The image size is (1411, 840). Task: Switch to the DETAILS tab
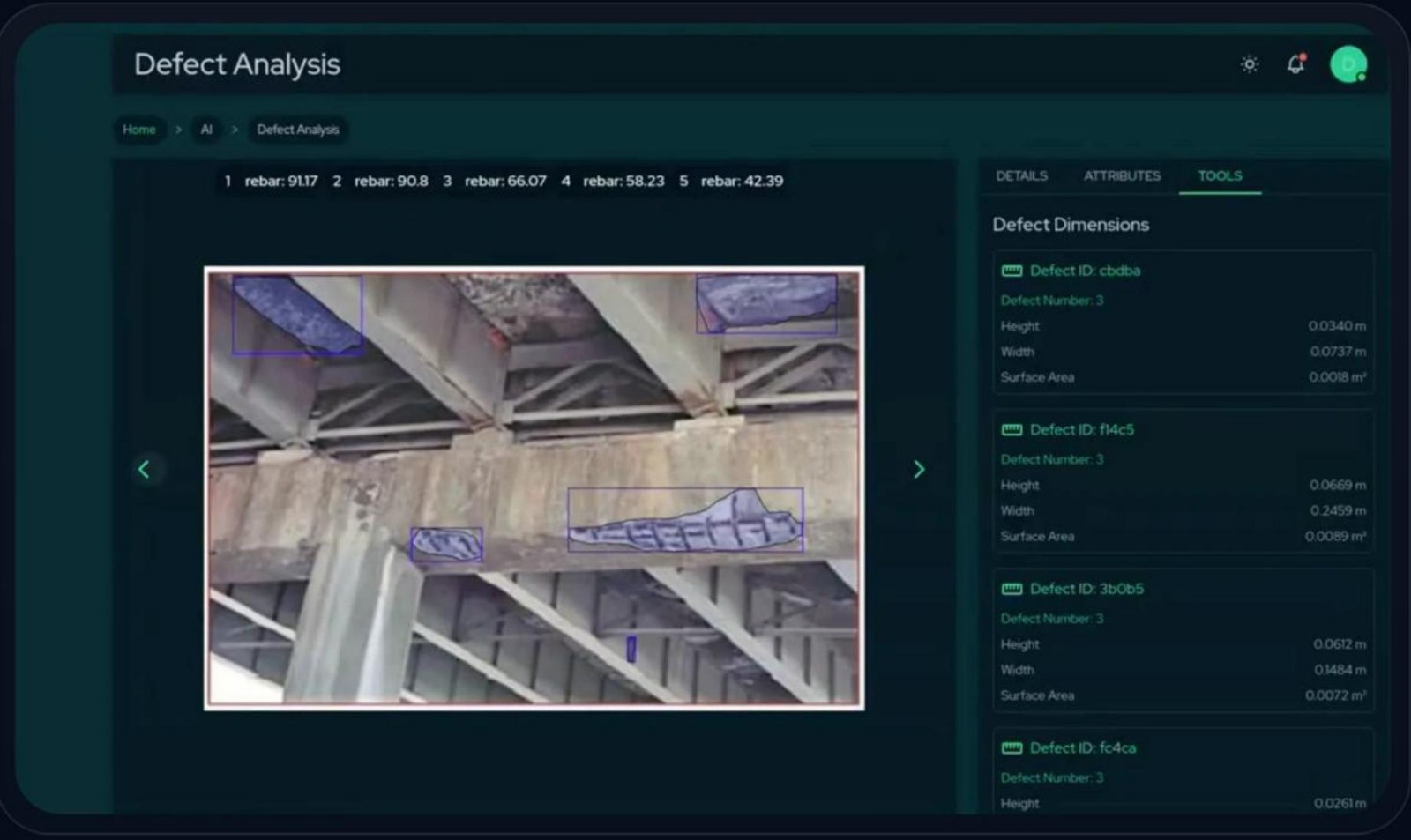coord(1021,175)
